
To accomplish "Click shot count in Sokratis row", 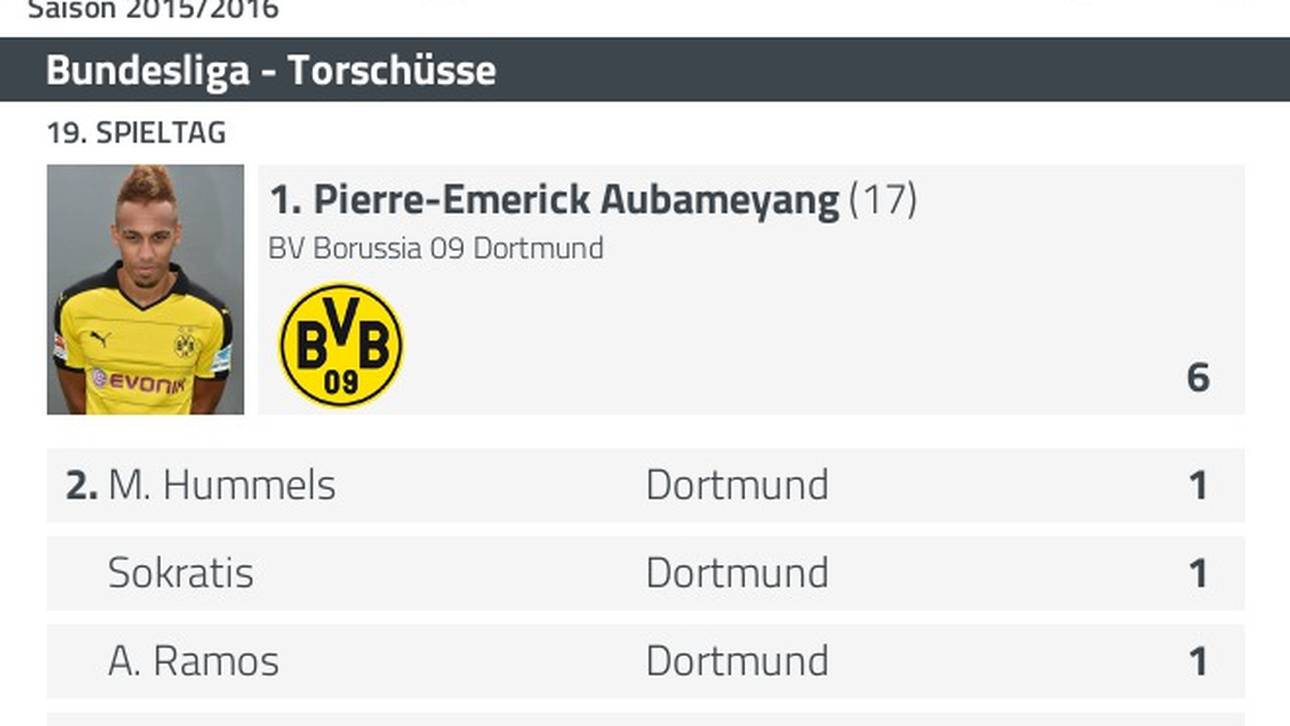I will [1198, 574].
